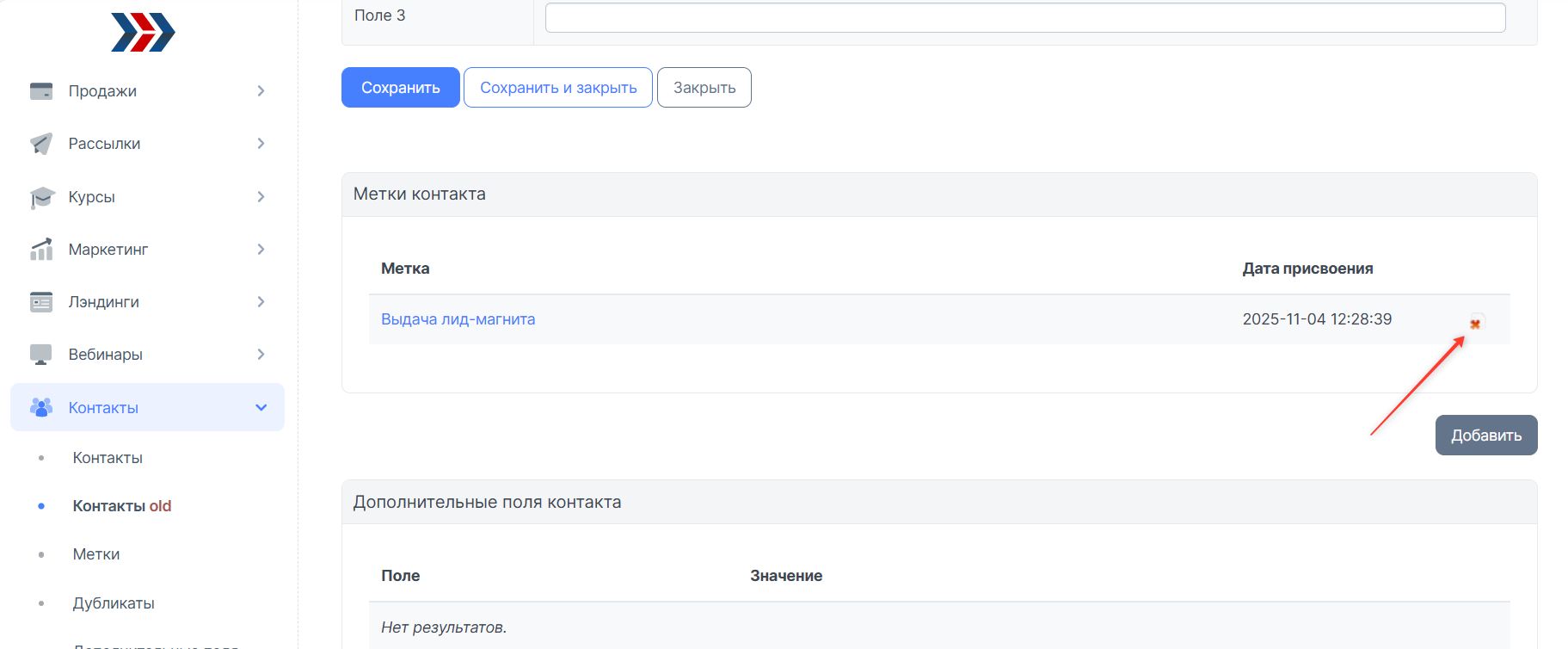Screen dimensions: 1568x649
Task: Click the Курсы graduation cap icon
Action: (41, 197)
